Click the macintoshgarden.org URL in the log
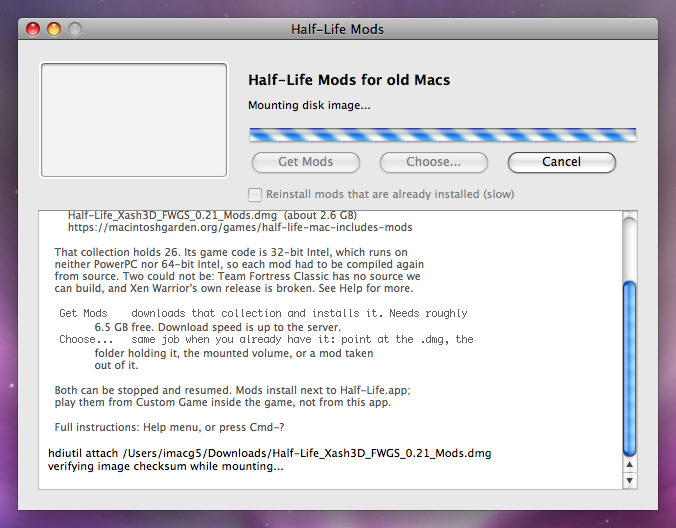This screenshot has height=528, width=676. [240, 227]
